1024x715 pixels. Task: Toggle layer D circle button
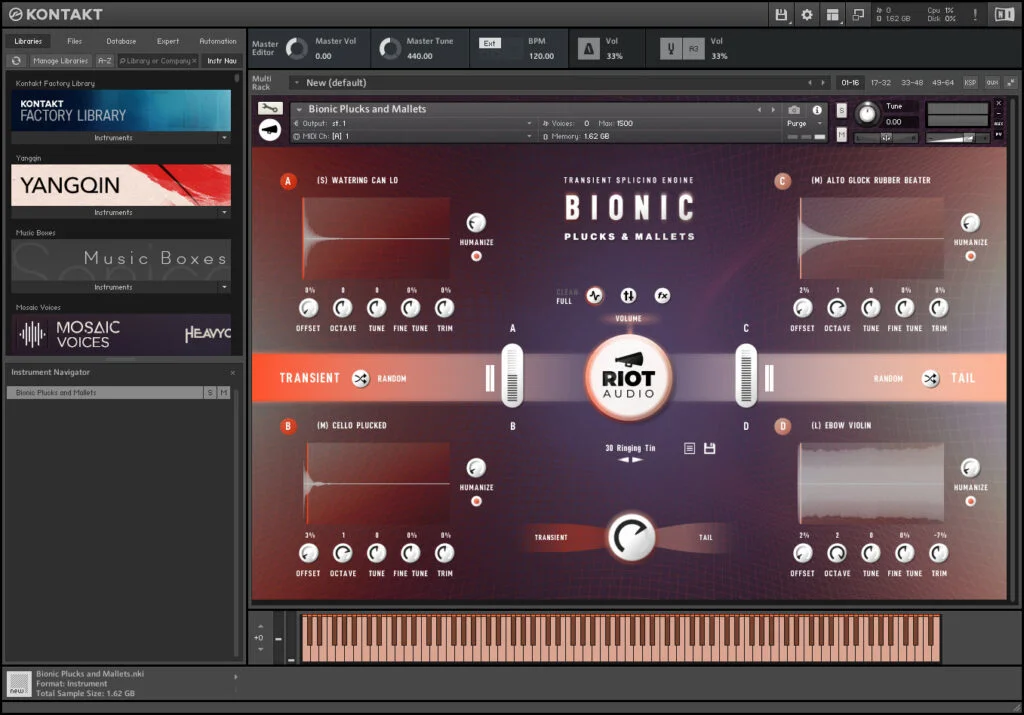pos(782,426)
